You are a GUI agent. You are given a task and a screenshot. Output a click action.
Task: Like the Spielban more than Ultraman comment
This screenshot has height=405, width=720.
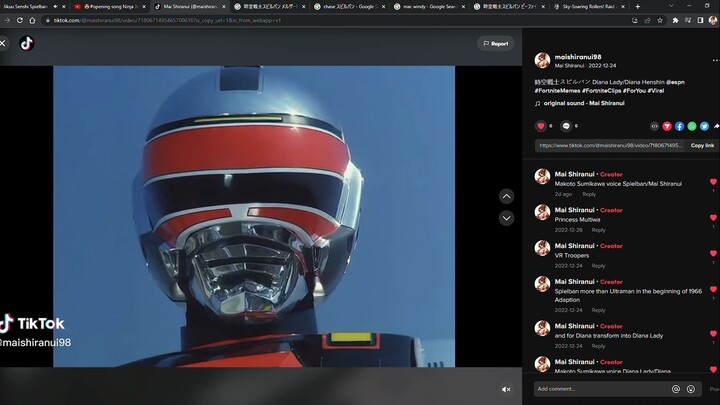[713, 289]
